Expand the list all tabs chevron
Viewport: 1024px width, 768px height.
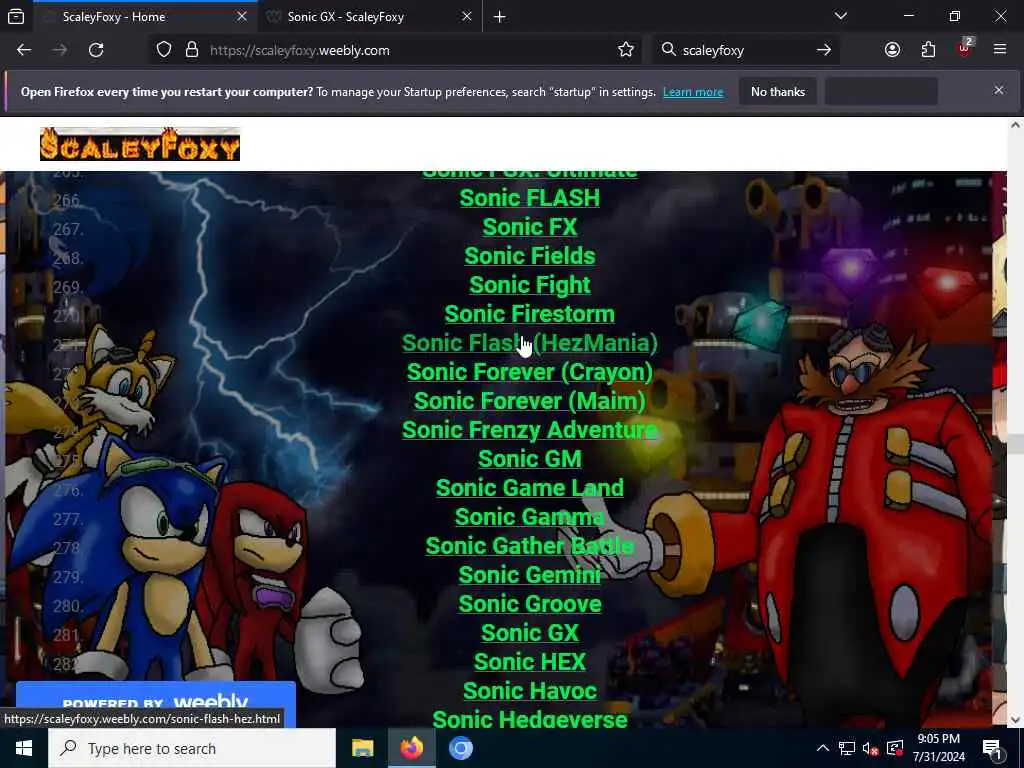click(840, 16)
